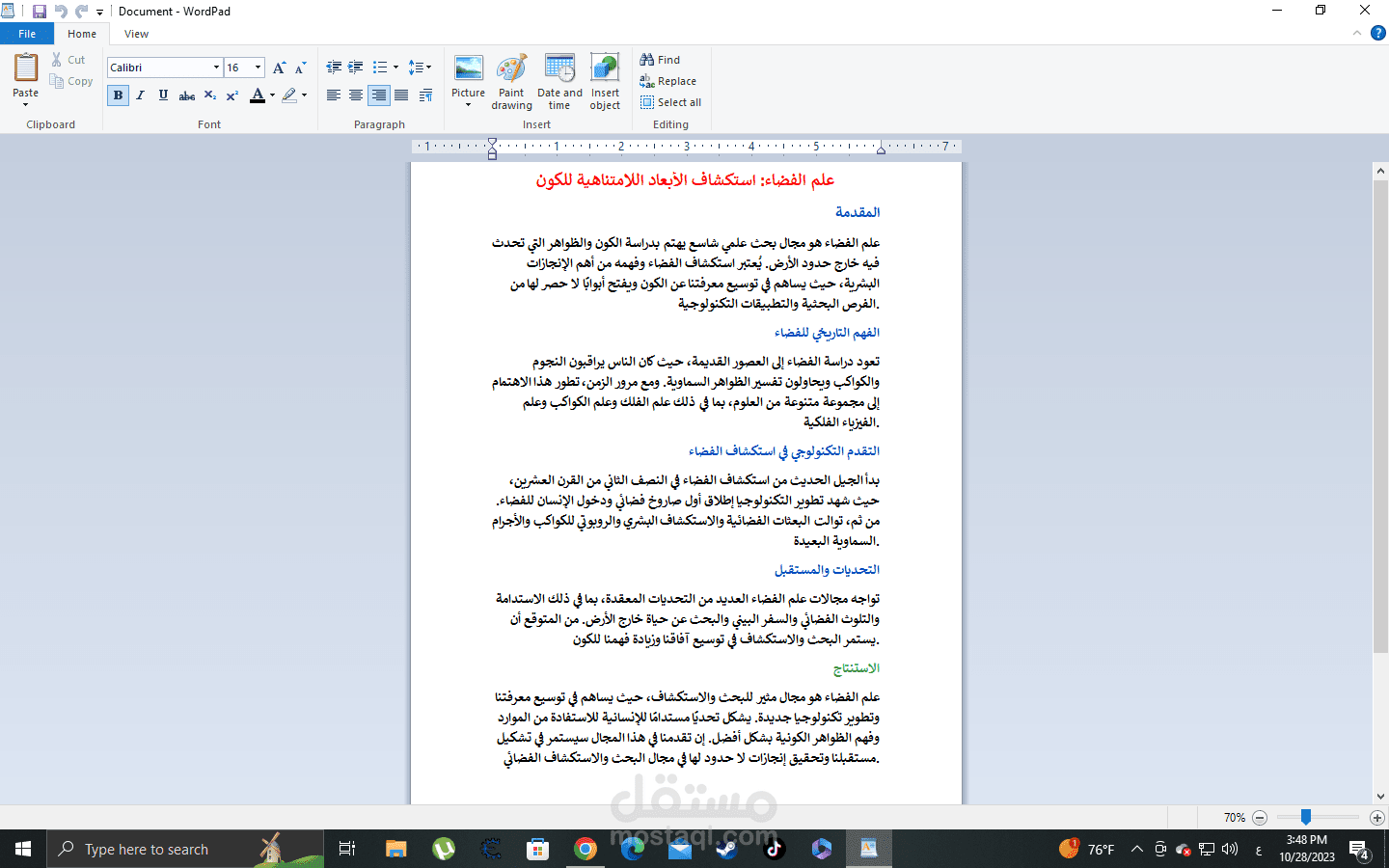Open Microsoft Edge from the taskbar
Viewport: 1389px width, 868px height.
coord(632,849)
